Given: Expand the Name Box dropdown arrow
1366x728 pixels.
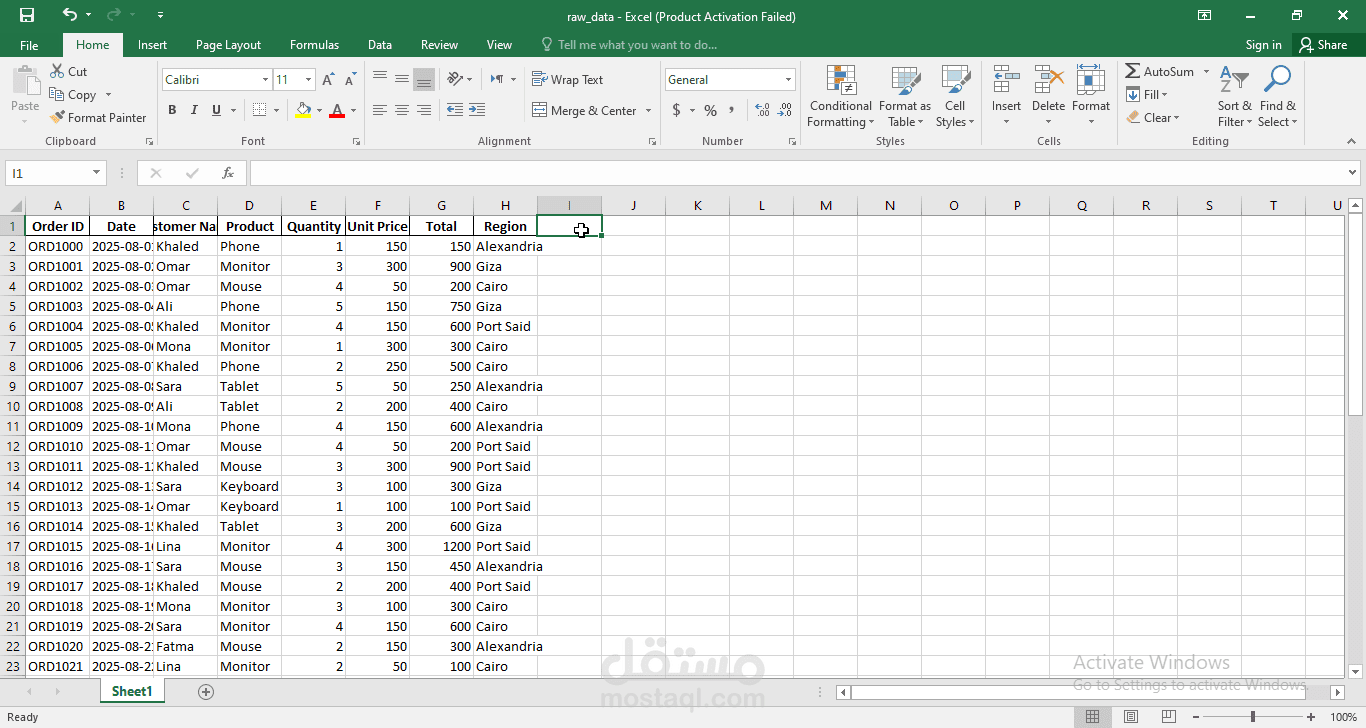Looking at the screenshot, I should (x=96, y=173).
